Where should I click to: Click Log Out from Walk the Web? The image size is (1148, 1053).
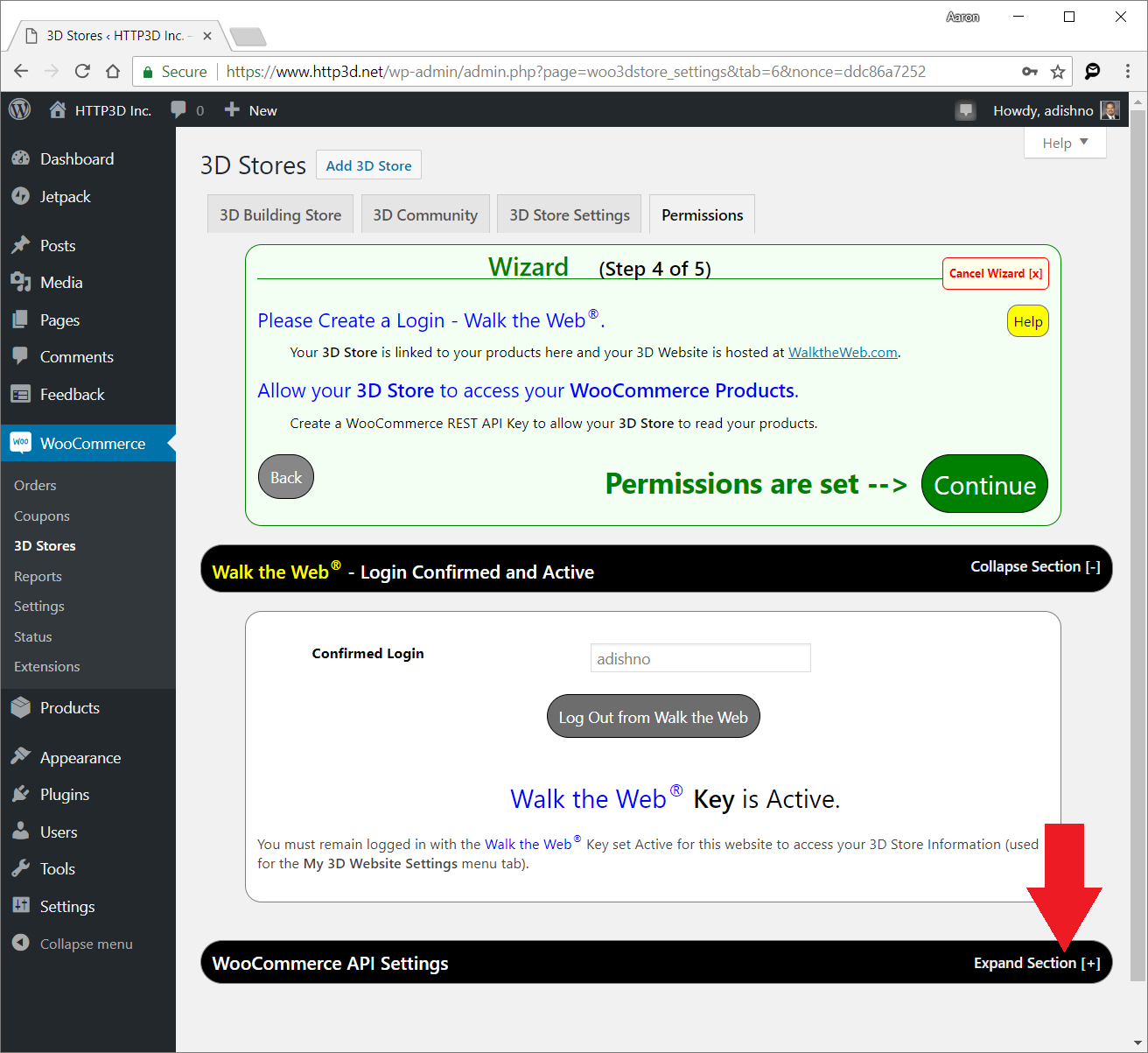[x=654, y=717]
